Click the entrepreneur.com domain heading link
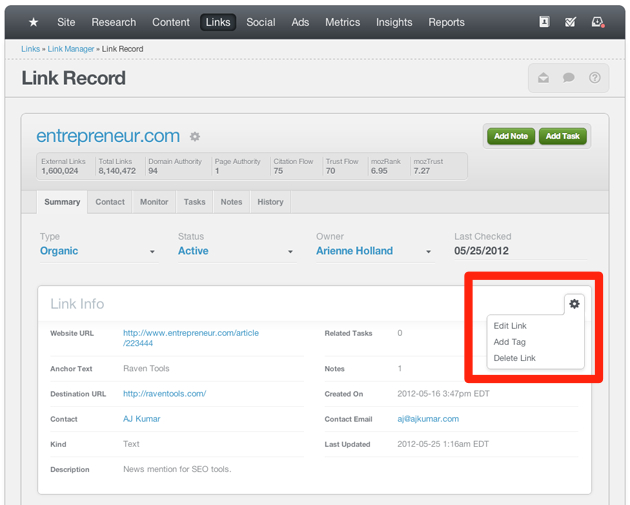The height and width of the screenshot is (505, 630). pos(108,136)
